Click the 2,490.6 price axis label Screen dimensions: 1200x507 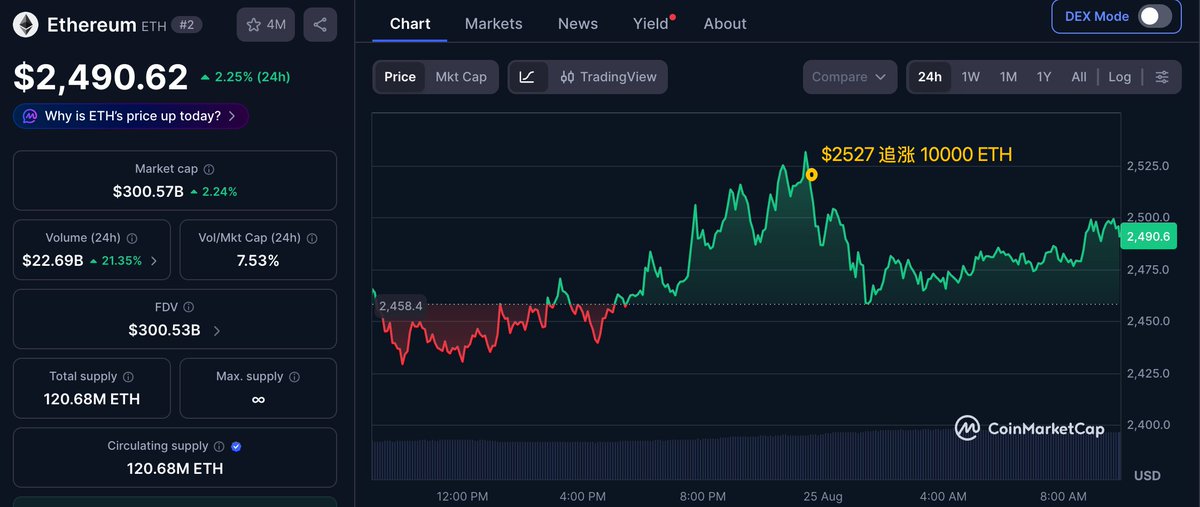pyautogui.click(x=1148, y=236)
